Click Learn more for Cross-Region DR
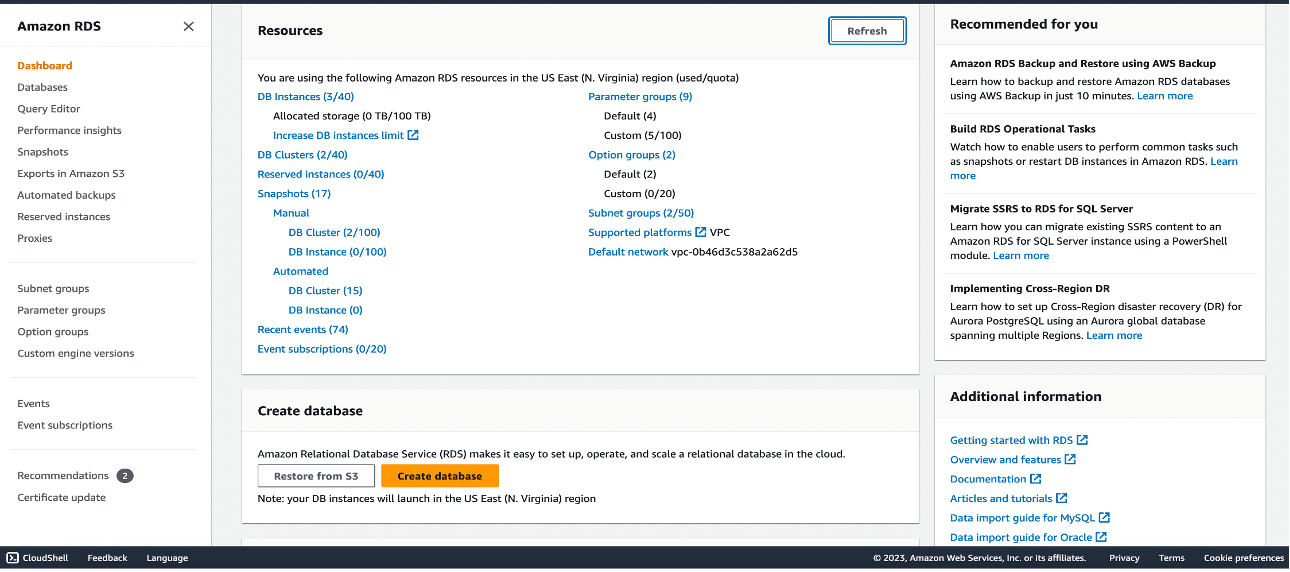This screenshot has width=1290, height=572. 1114,336
